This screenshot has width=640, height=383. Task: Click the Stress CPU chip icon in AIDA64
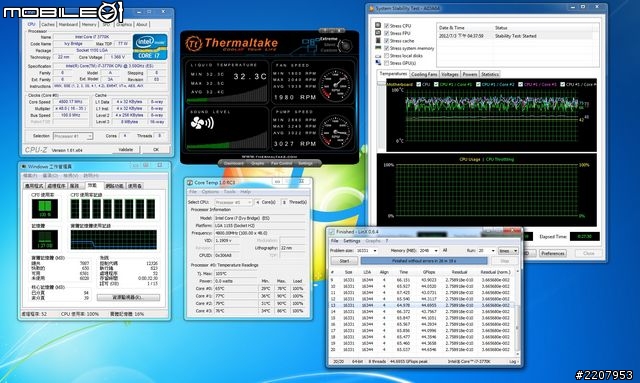tap(378, 25)
